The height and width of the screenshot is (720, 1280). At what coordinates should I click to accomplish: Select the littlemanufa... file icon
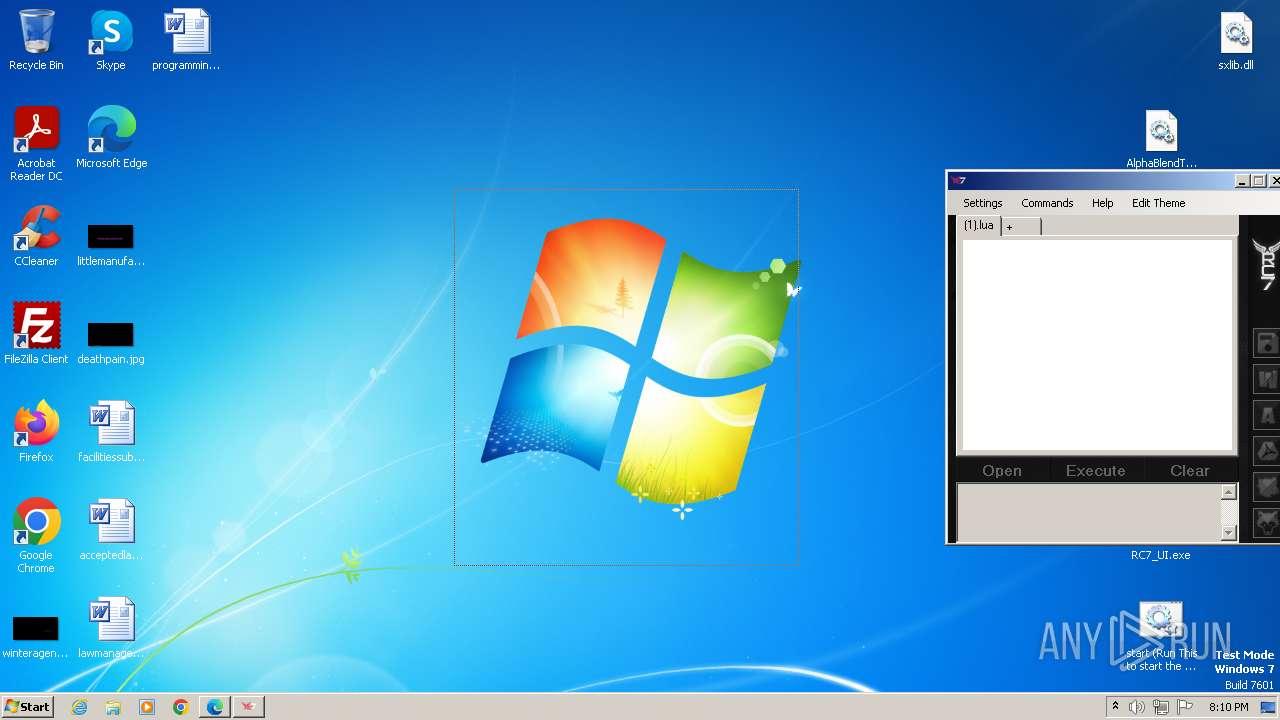tap(110, 246)
